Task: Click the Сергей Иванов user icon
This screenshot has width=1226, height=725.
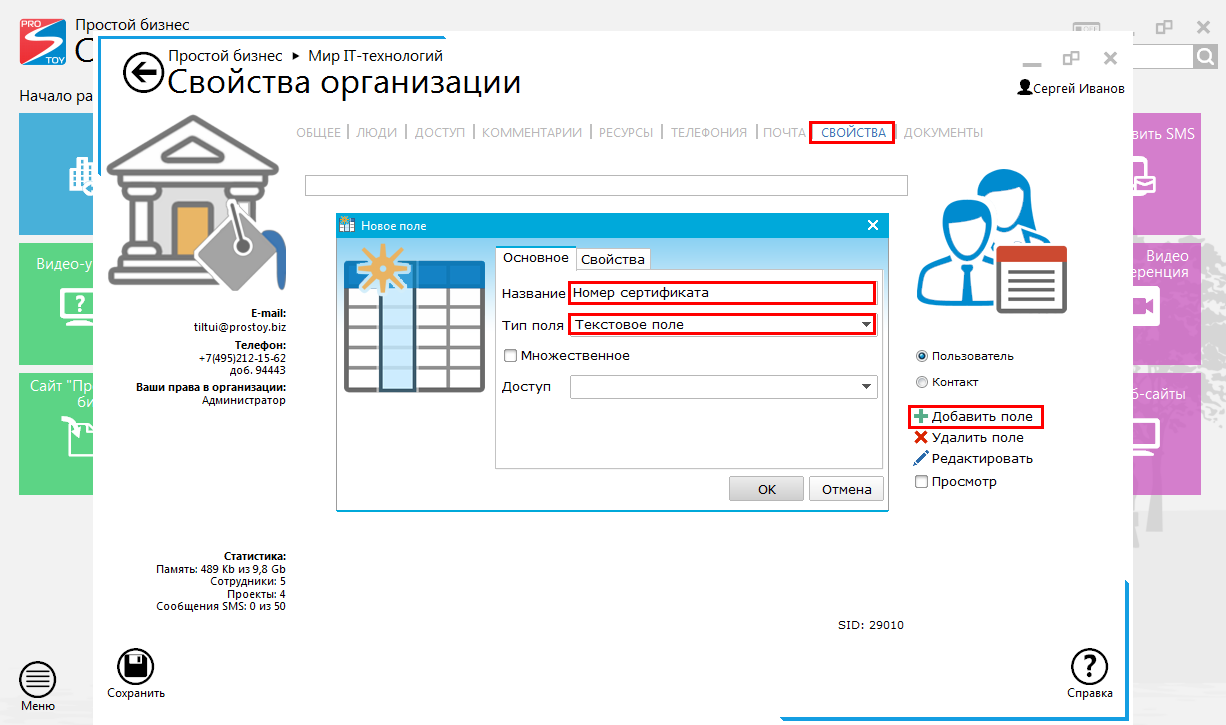Action: (1024, 88)
